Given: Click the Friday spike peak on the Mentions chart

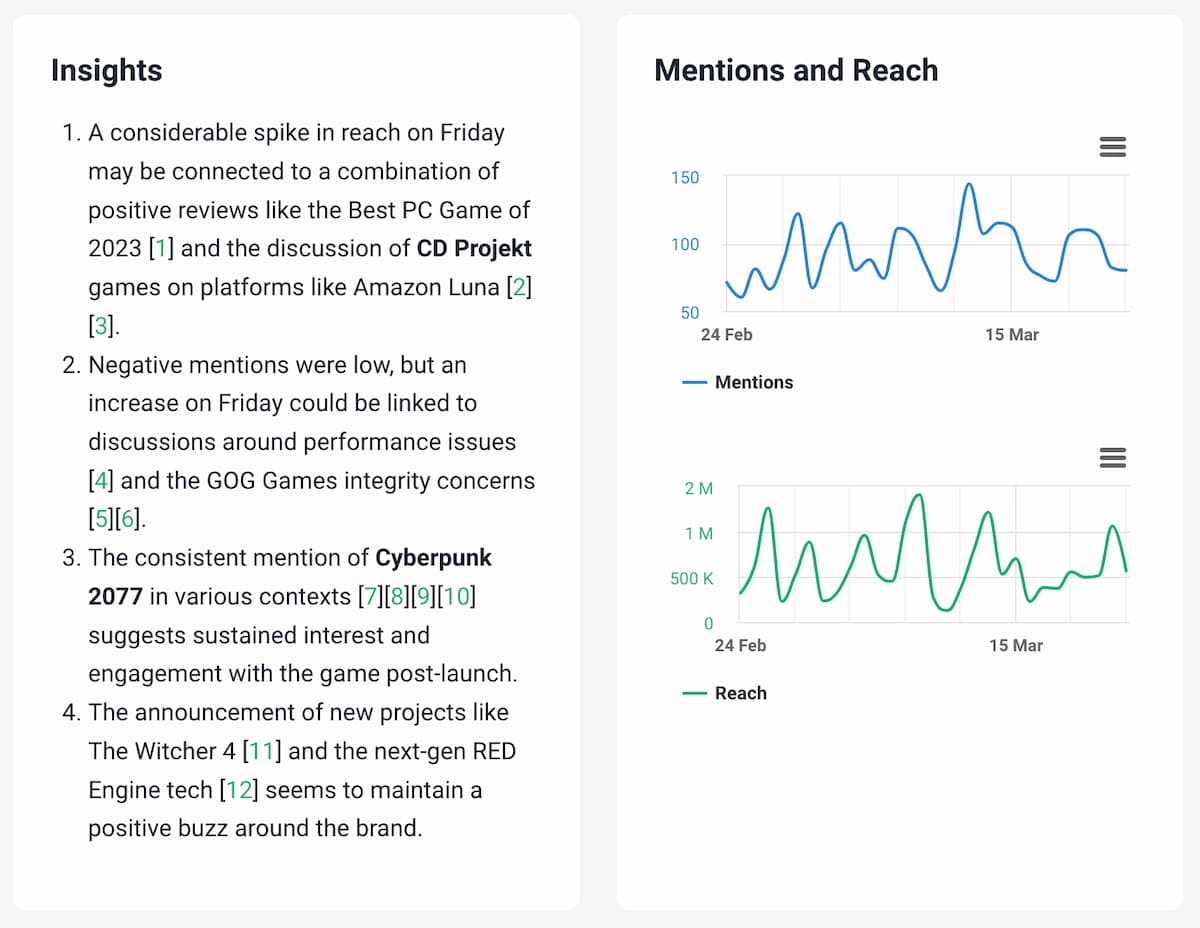Looking at the screenshot, I should tap(968, 184).
